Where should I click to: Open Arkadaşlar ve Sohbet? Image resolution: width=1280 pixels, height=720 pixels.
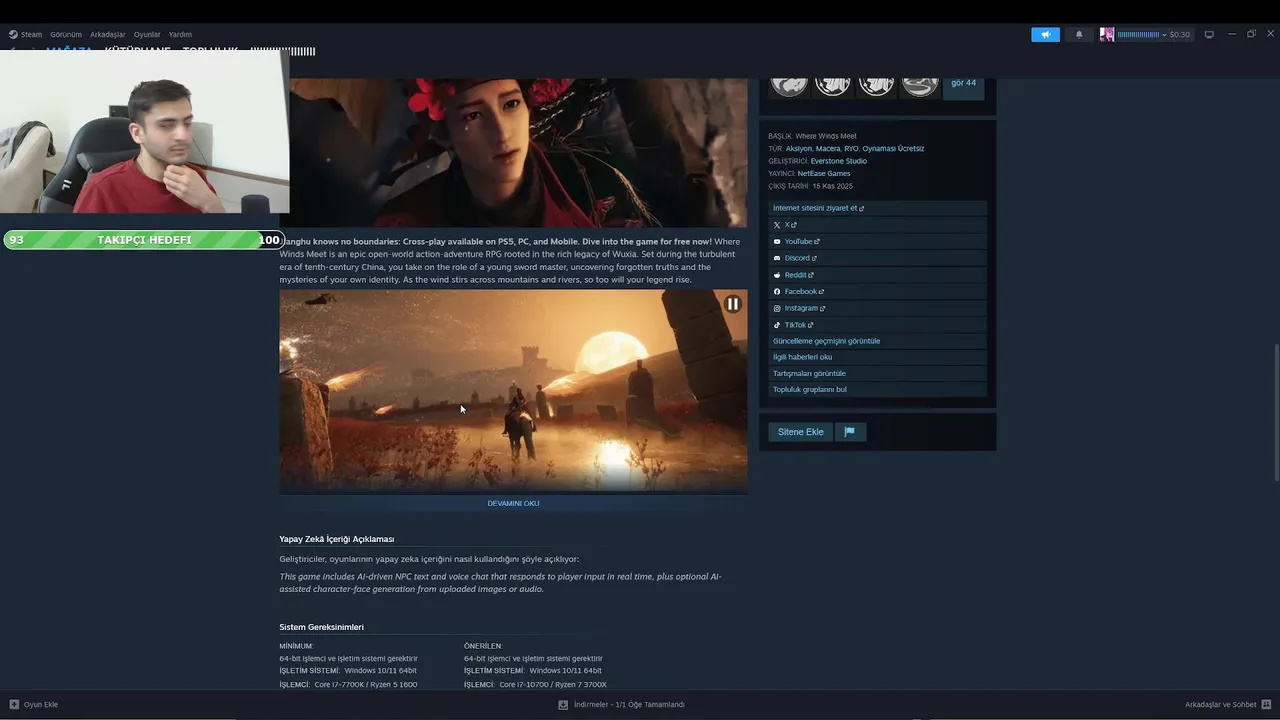(1220, 705)
